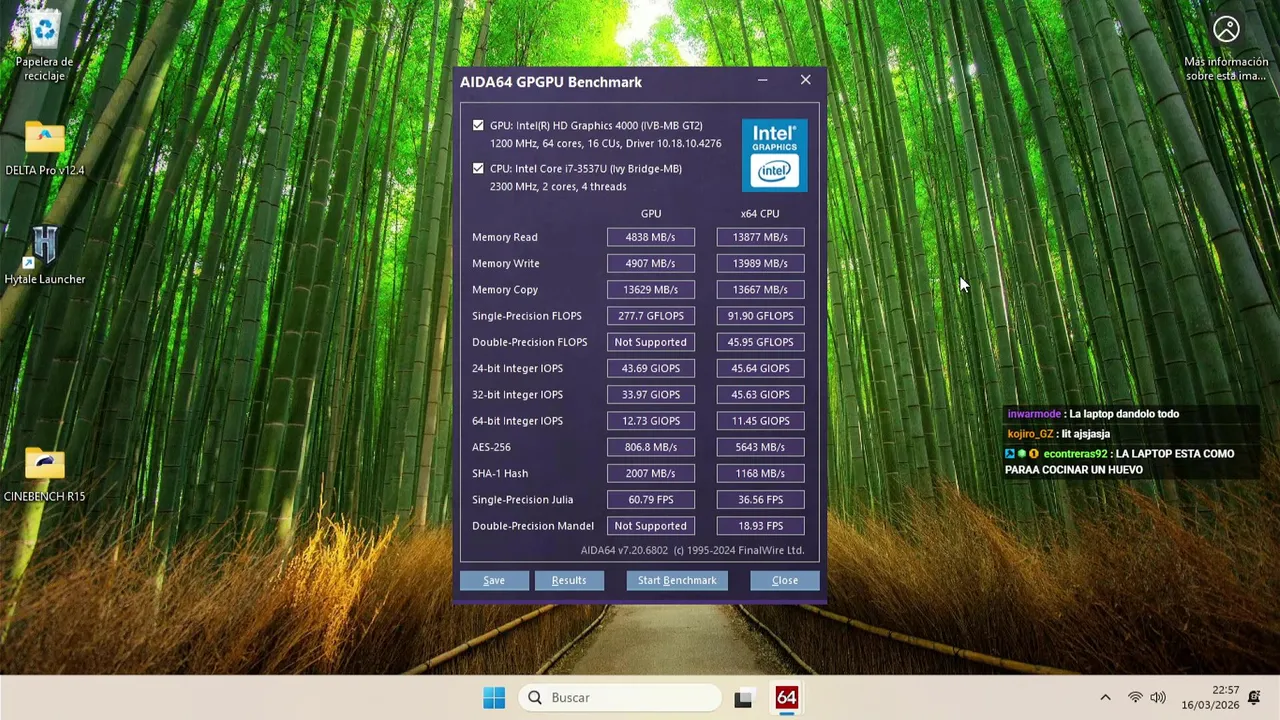Click the CPU value 45.64 GIOPS
The image size is (1280, 720).
760,368
